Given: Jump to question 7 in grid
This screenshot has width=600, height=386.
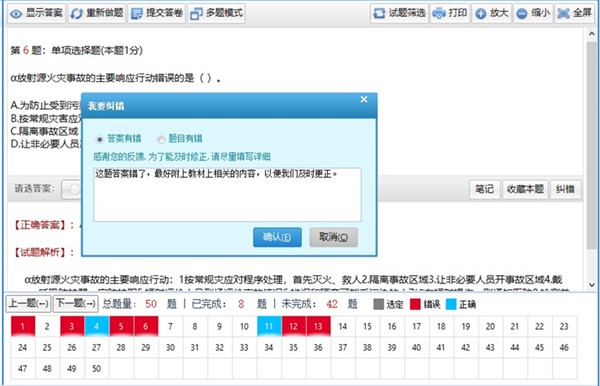Looking at the screenshot, I should 170,326.
